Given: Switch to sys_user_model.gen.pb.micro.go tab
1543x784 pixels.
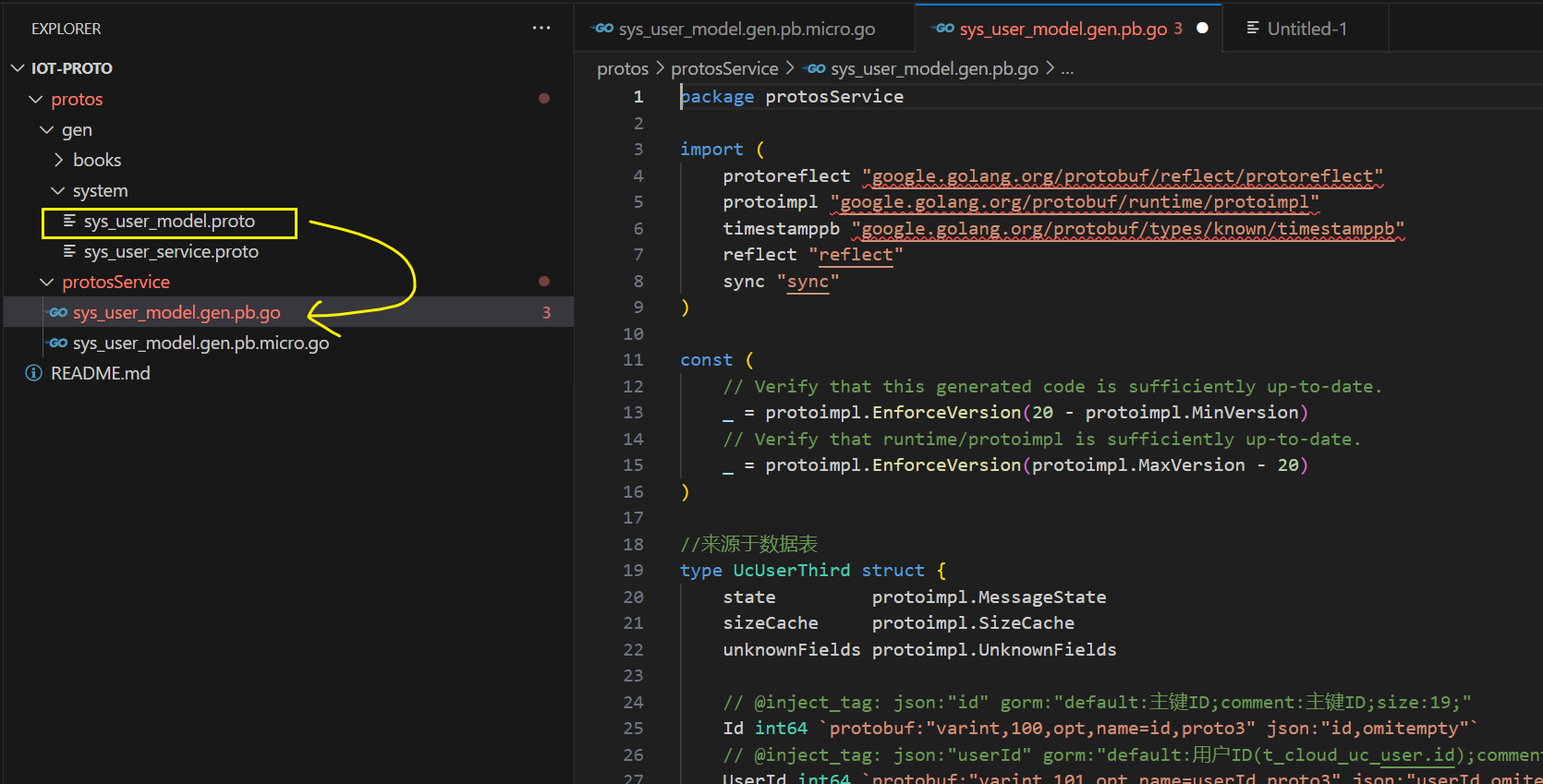Looking at the screenshot, I should pos(745,29).
